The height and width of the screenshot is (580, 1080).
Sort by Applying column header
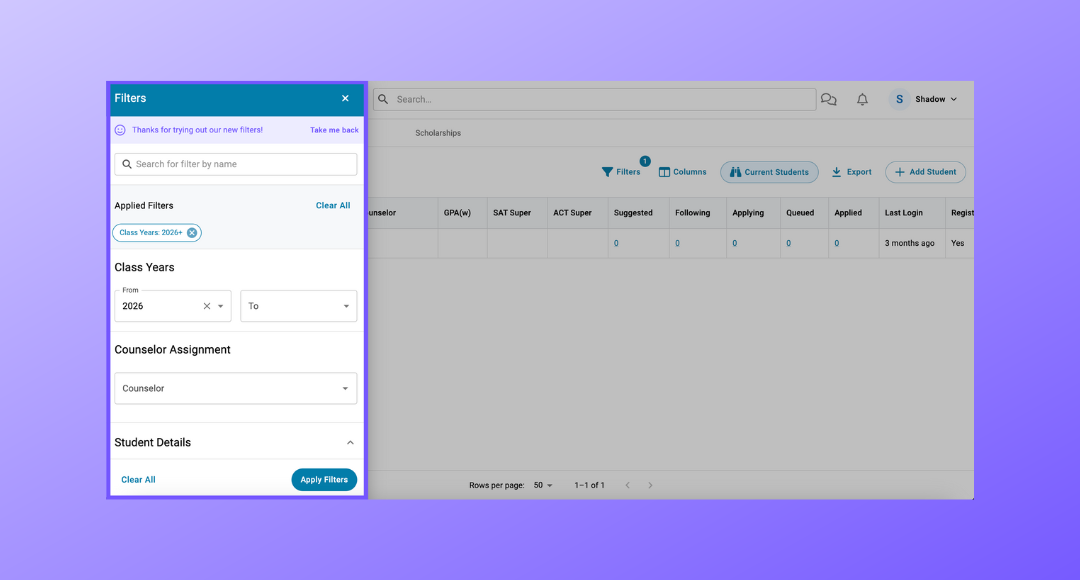748,213
